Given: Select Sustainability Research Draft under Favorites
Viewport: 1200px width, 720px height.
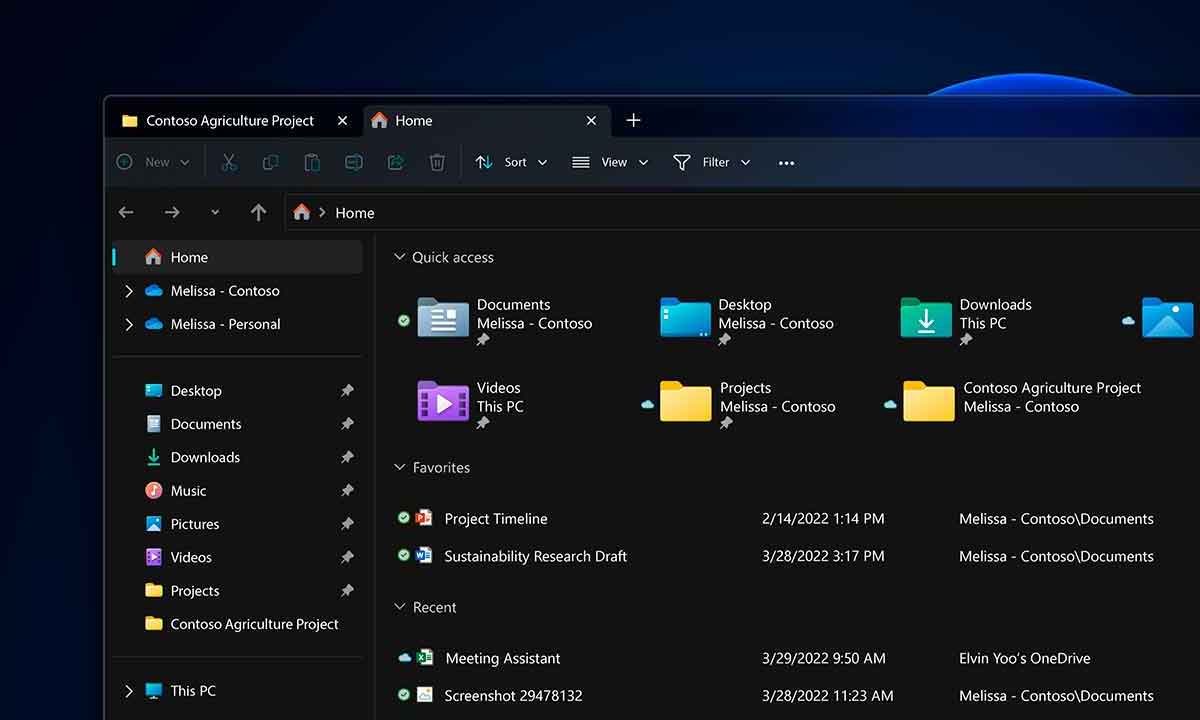Looking at the screenshot, I should pos(535,556).
